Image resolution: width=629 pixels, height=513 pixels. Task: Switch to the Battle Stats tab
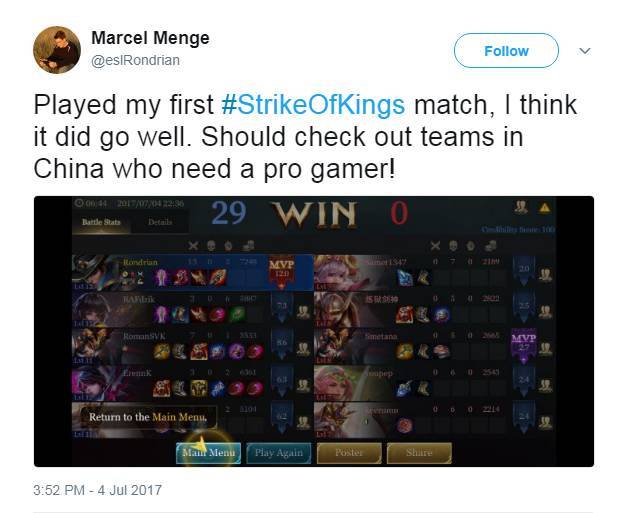[101, 222]
